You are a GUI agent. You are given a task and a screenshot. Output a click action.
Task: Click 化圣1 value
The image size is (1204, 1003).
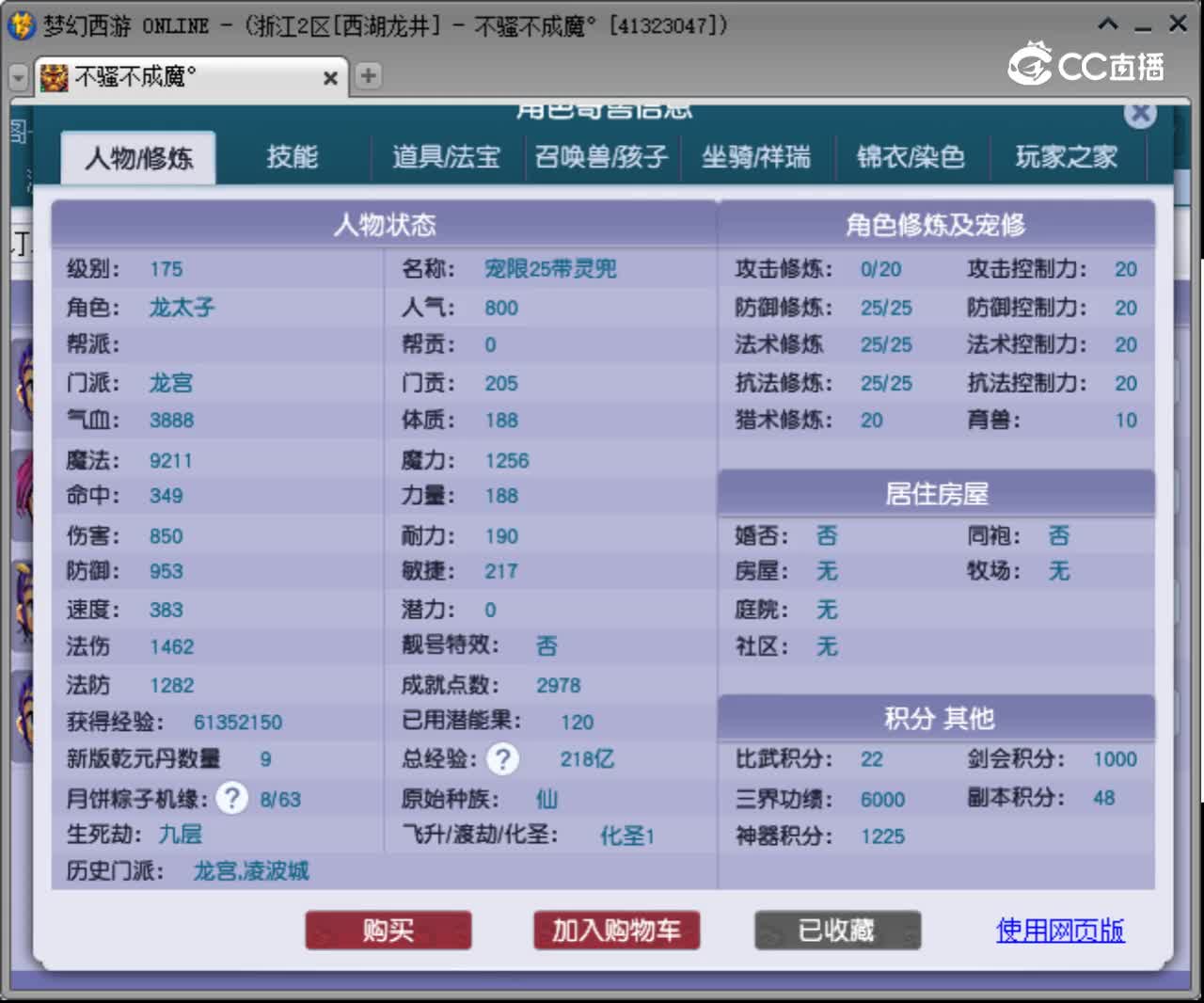pyautogui.click(x=627, y=836)
